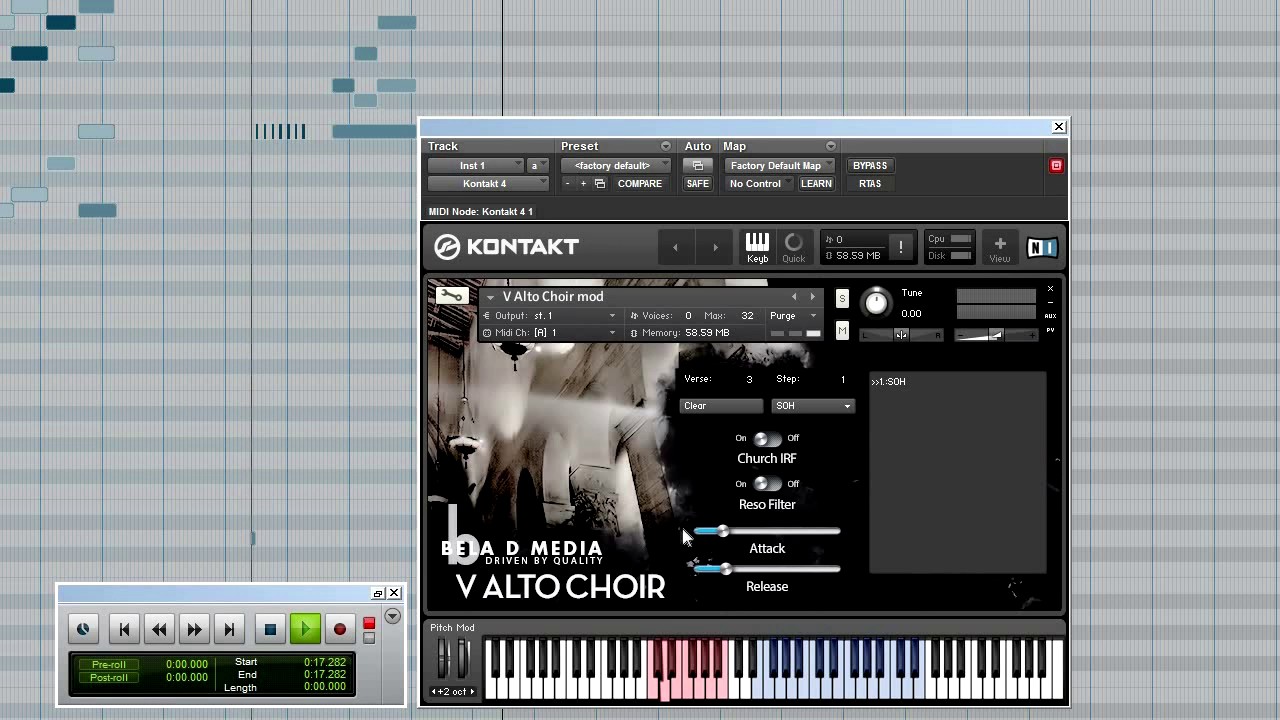Click rewind in the transport window
The image size is (1280, 720).
coord(159,629)
